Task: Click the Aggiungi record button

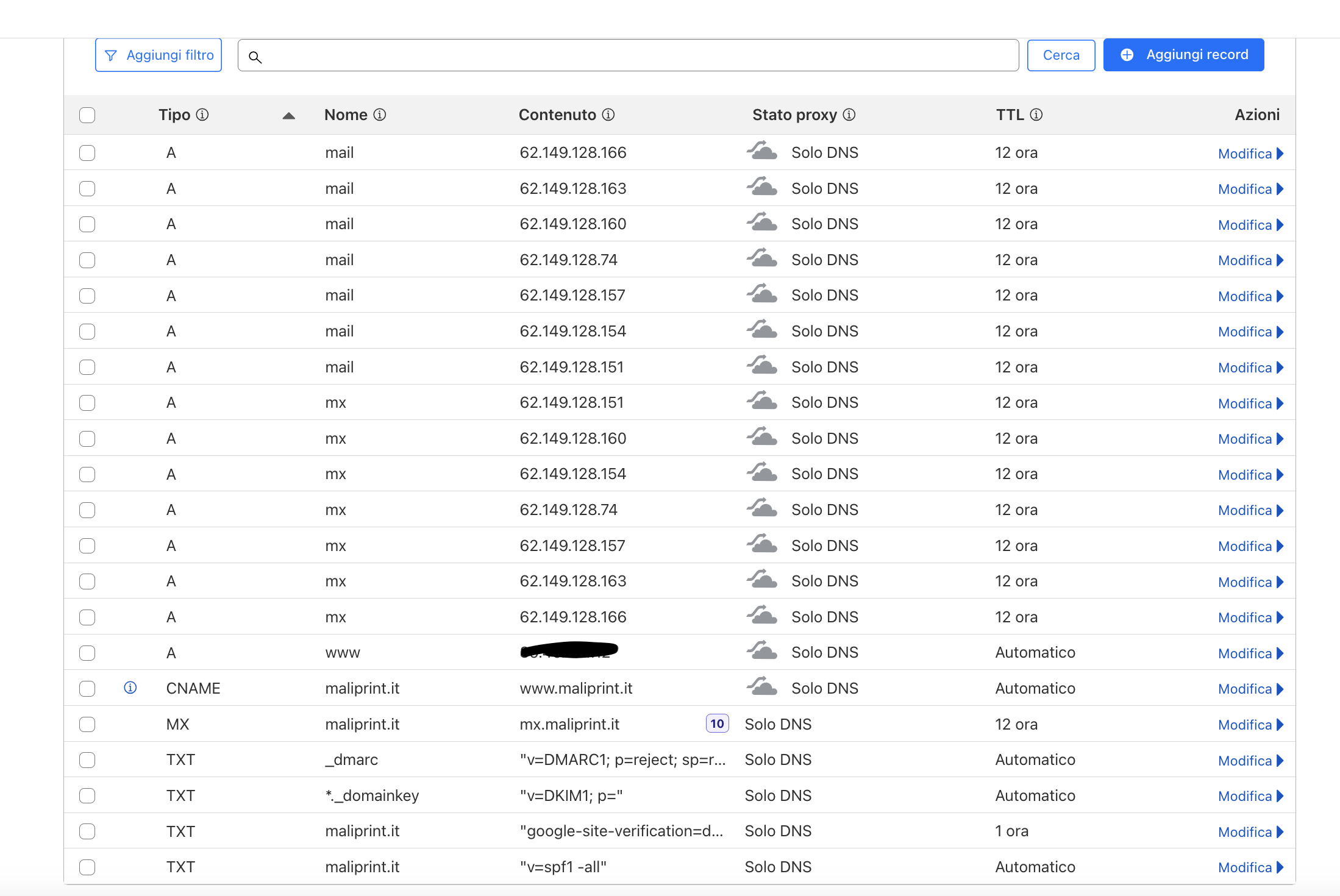Action: tap(1183, 55)
